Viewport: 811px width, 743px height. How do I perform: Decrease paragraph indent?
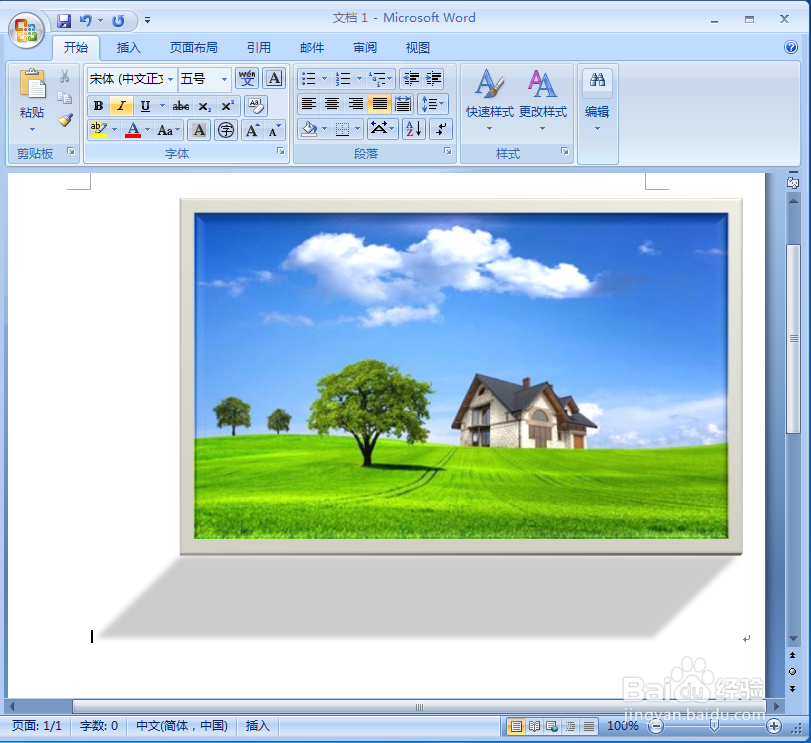tap(411, 79)
